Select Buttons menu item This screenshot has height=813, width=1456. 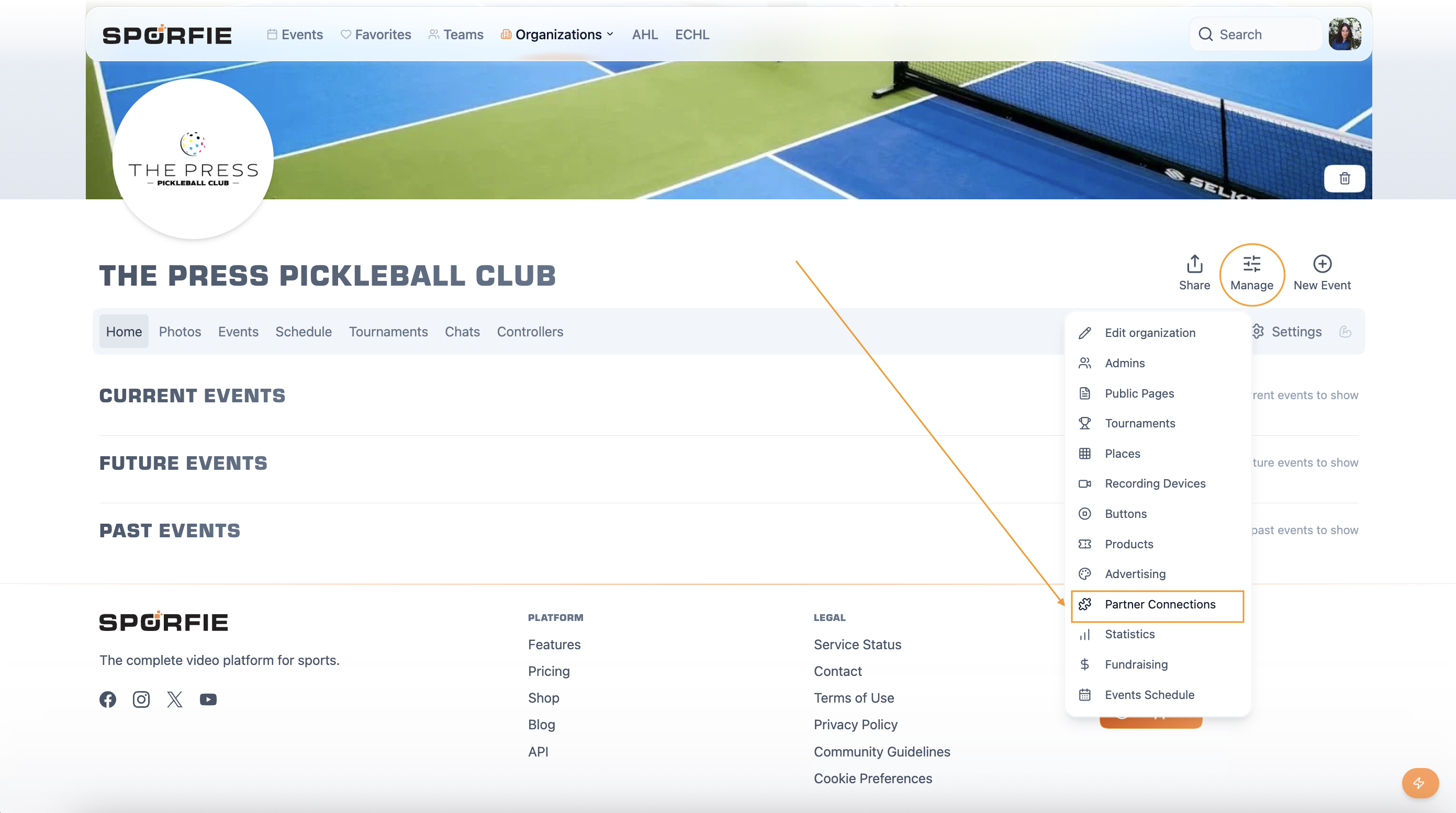click(1158, 514)
